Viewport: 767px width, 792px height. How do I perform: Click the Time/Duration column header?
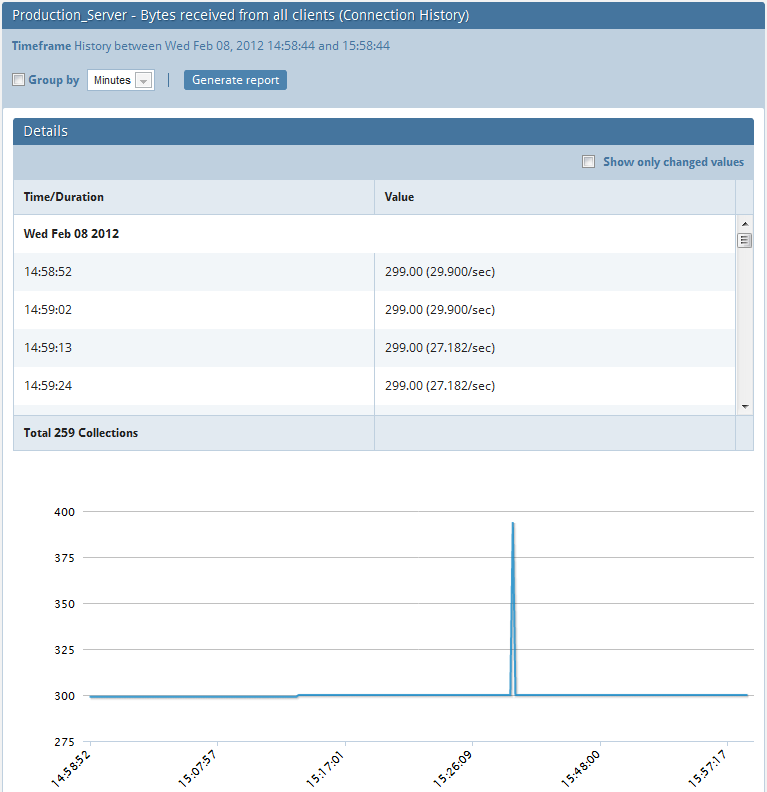click(x=194, y=197)
